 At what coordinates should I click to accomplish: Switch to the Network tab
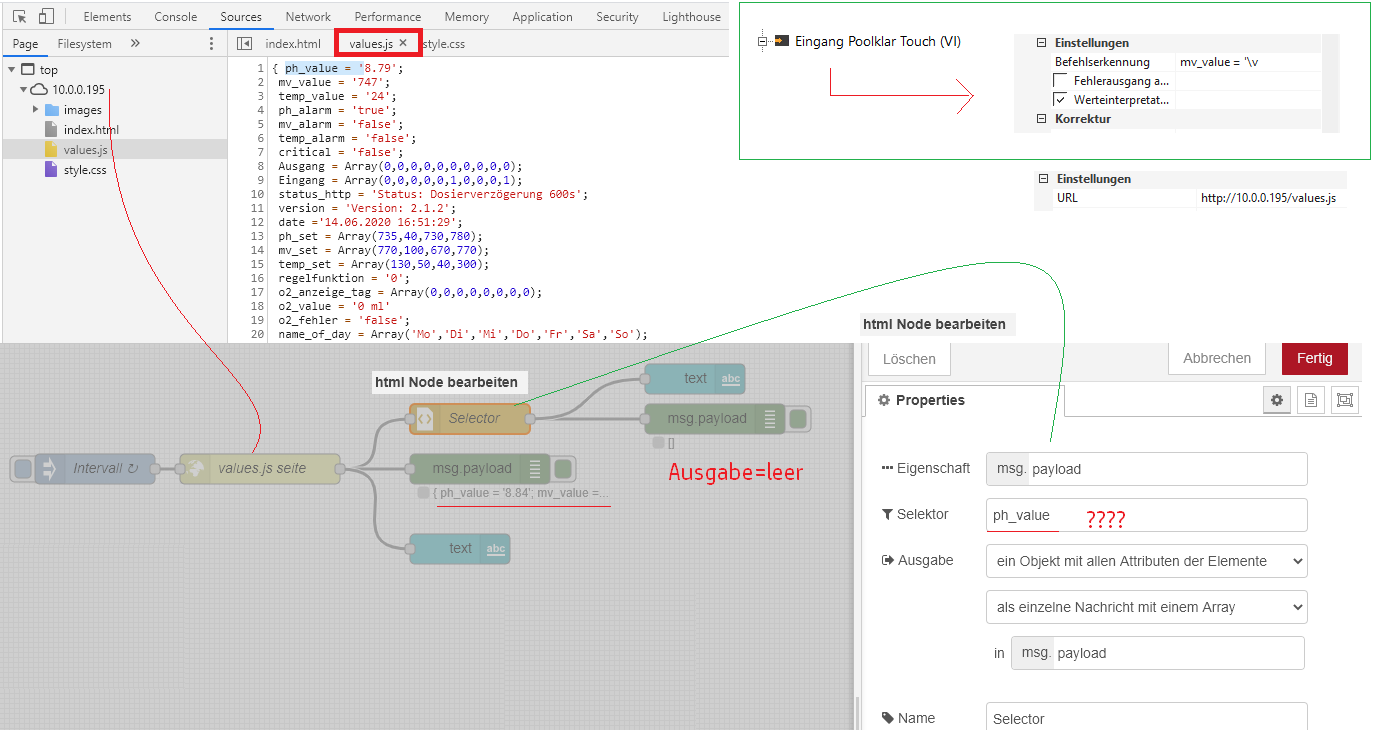(x=308, y=17)
